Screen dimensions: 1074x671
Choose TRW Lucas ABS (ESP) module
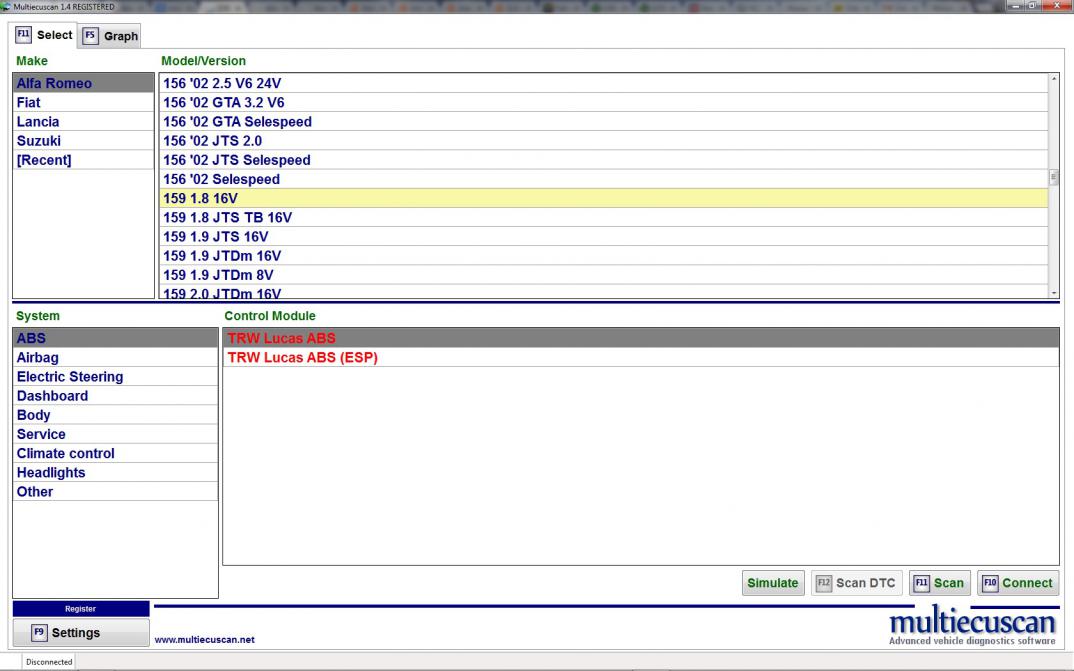640,357
